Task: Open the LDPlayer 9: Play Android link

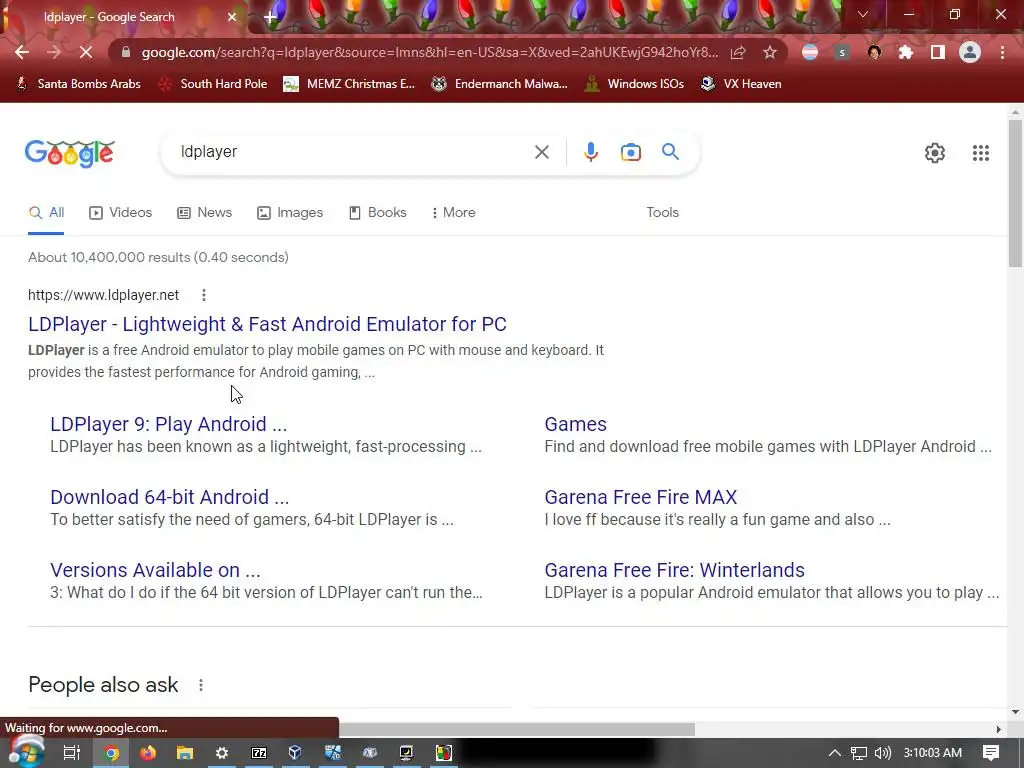Action: pyautogui.click(x=168, y=424)
